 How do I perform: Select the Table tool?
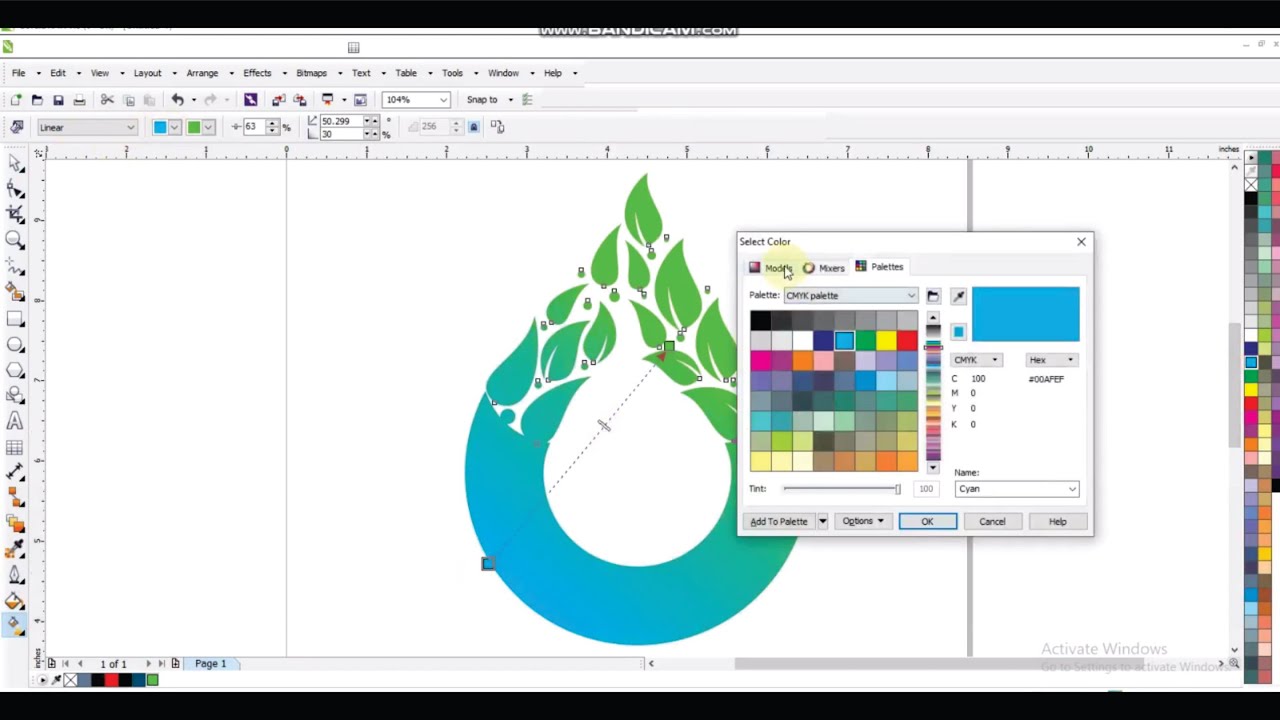coord(15,448)
